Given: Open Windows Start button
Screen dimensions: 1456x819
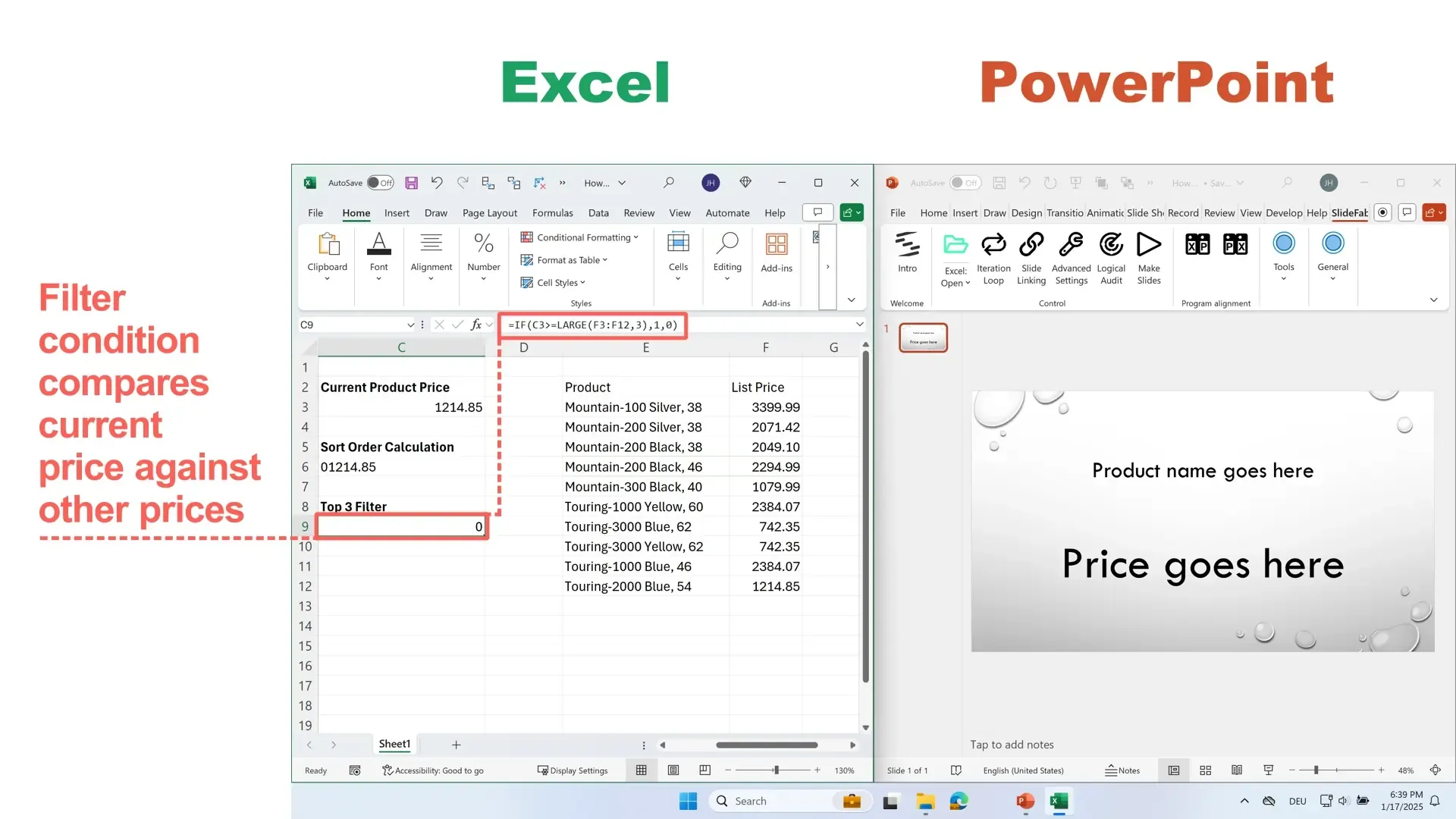Looking at the screenshot, I should click(688, 801).
